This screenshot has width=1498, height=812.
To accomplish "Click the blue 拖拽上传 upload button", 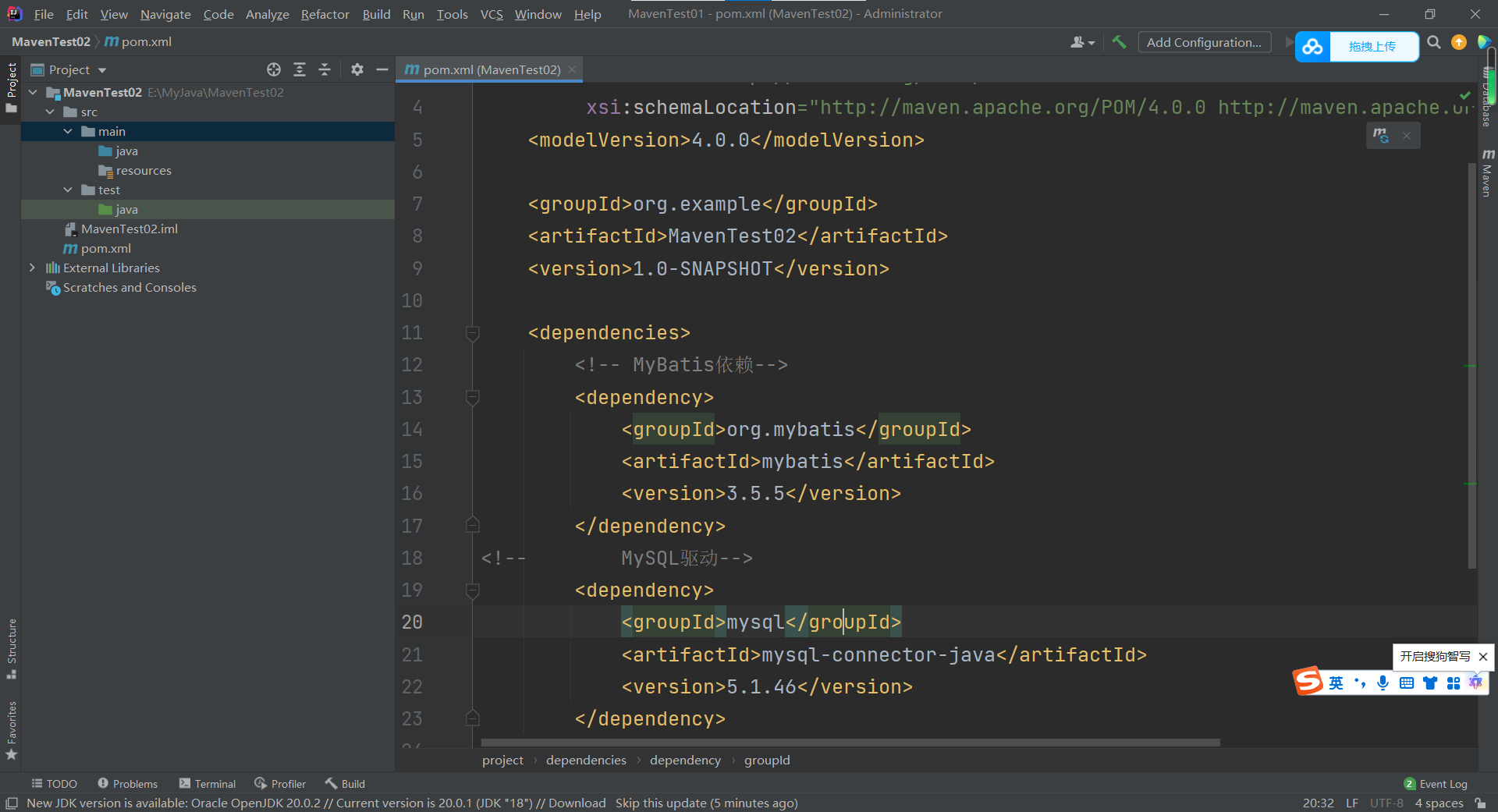I will 1373,47.
